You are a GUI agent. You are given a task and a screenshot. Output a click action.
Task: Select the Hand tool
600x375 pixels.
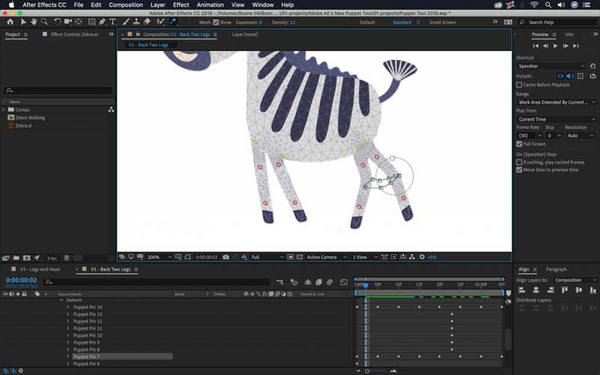coord(34,22)
